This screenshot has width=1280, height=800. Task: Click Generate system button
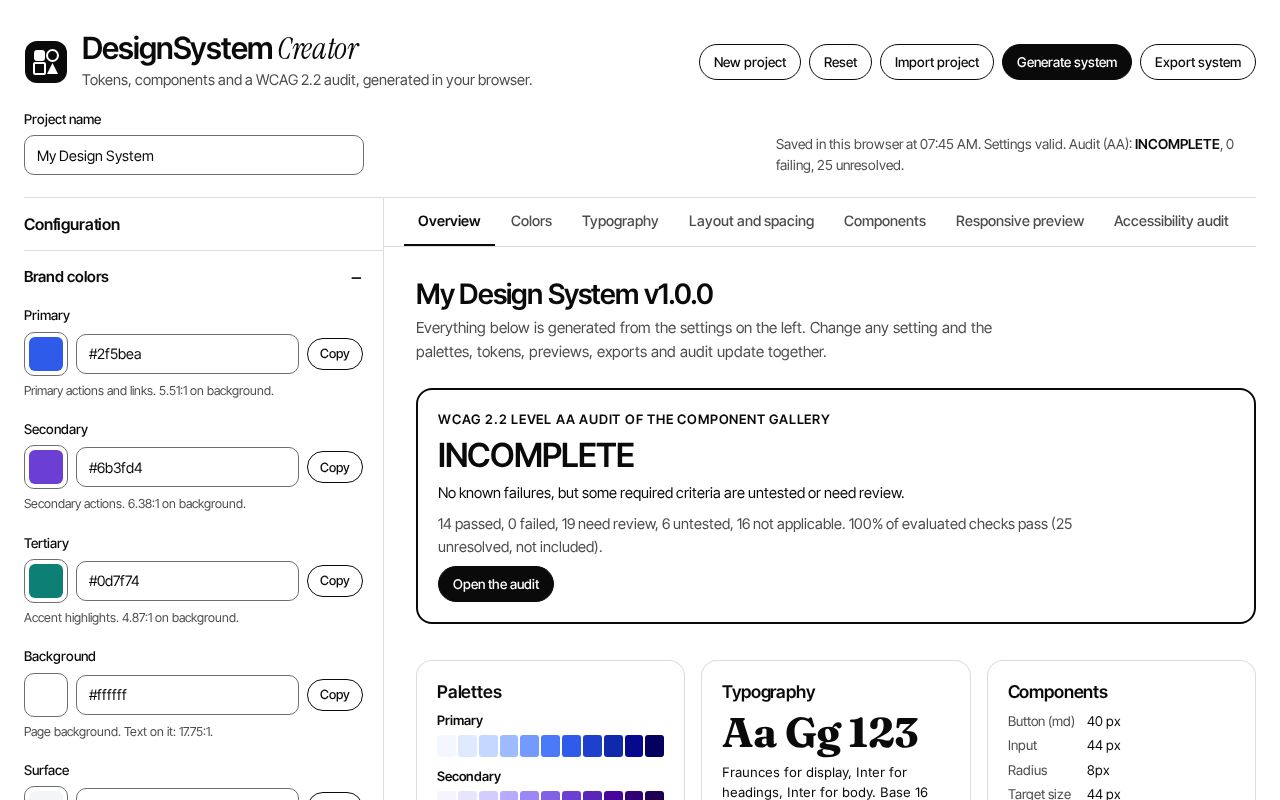[1067, 62]
